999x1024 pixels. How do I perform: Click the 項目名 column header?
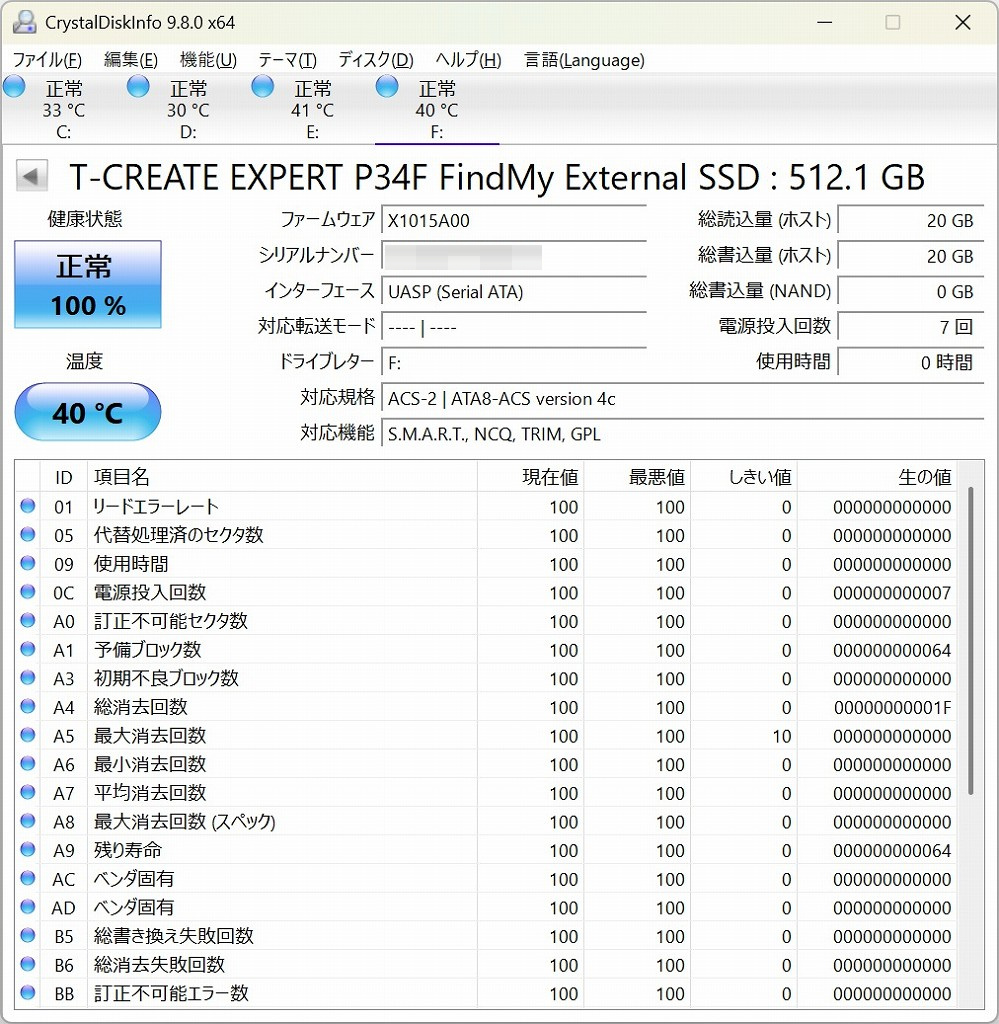point(282,477)
